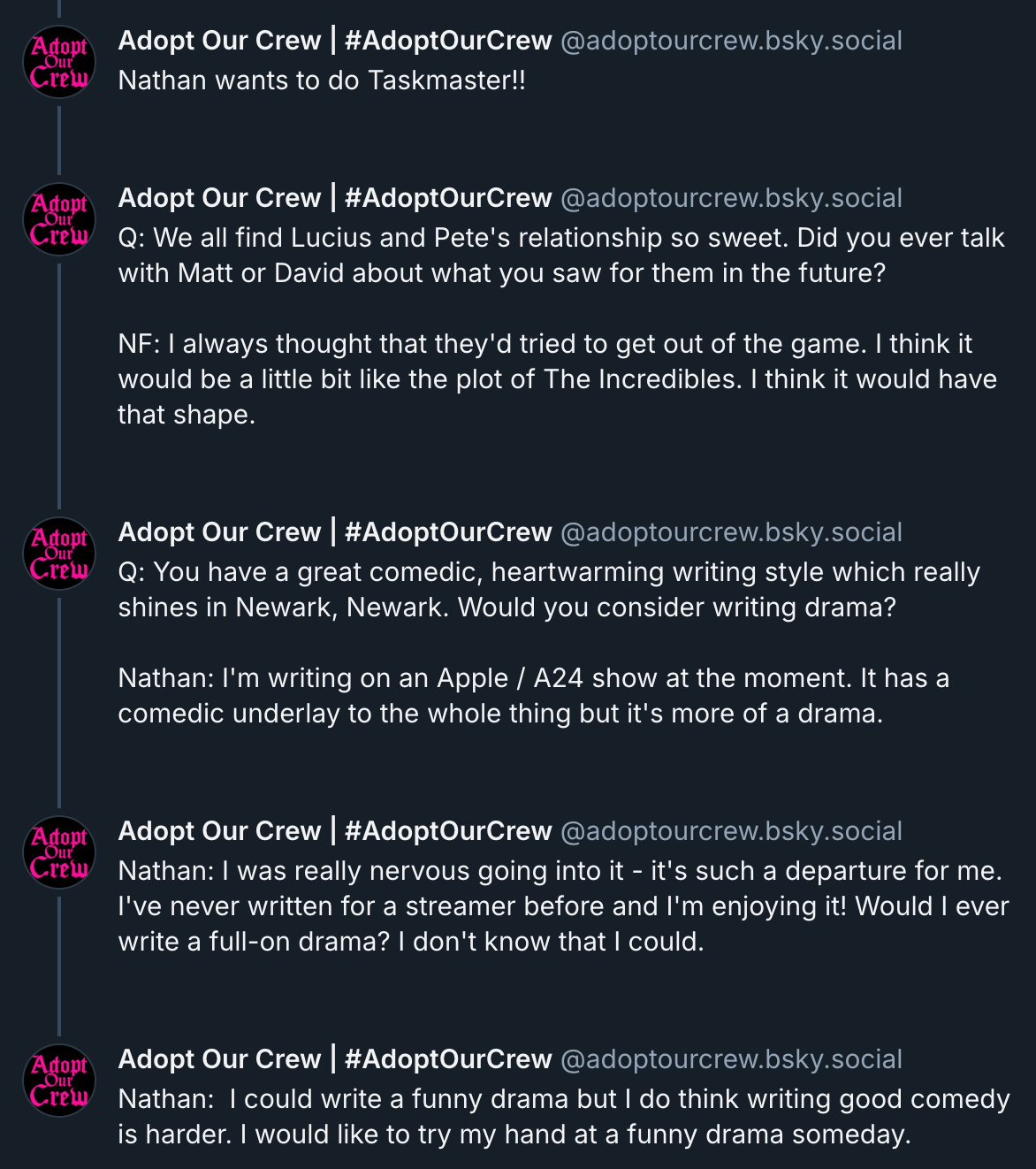The image size is (1036, 1169).
Task: Click author name above Newark, Newark question
Action: pos(335,532)
